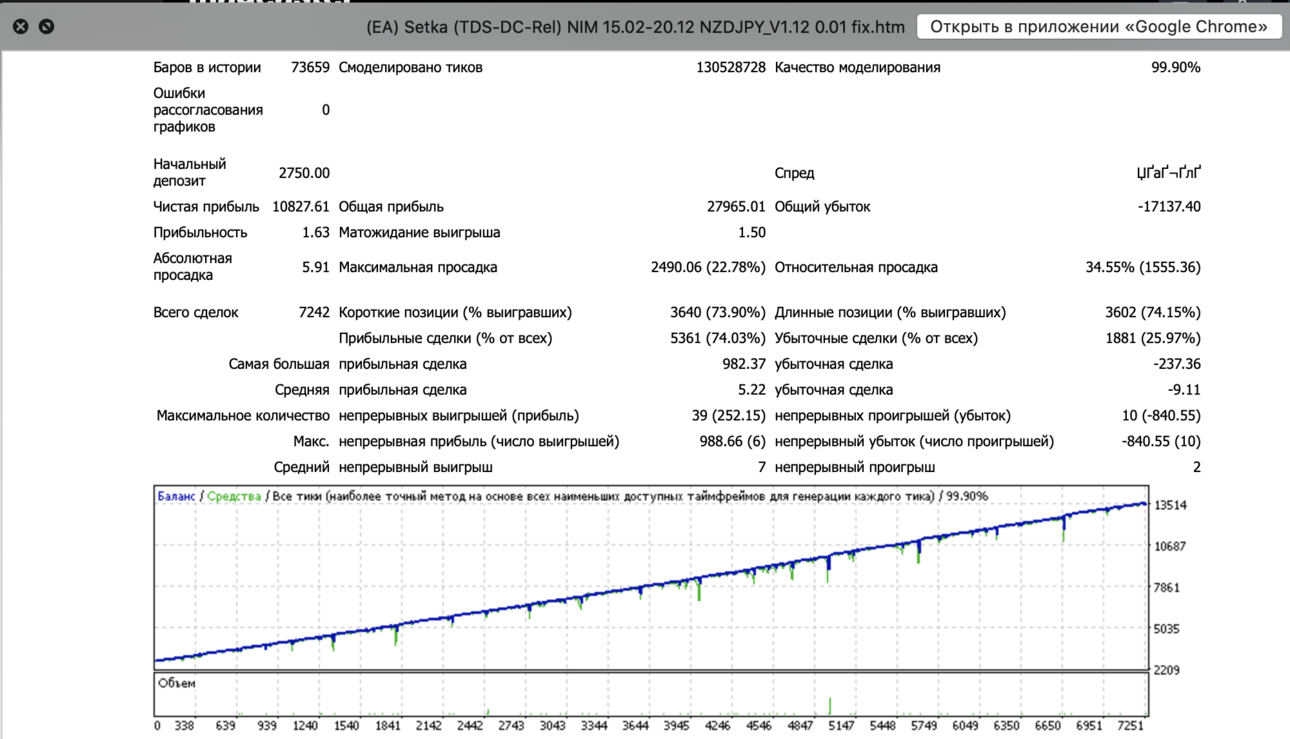Screen dimensions: 1290x739
Task: Click loss trades value 1881 (25.97%)
Action: pos(1153,338)
